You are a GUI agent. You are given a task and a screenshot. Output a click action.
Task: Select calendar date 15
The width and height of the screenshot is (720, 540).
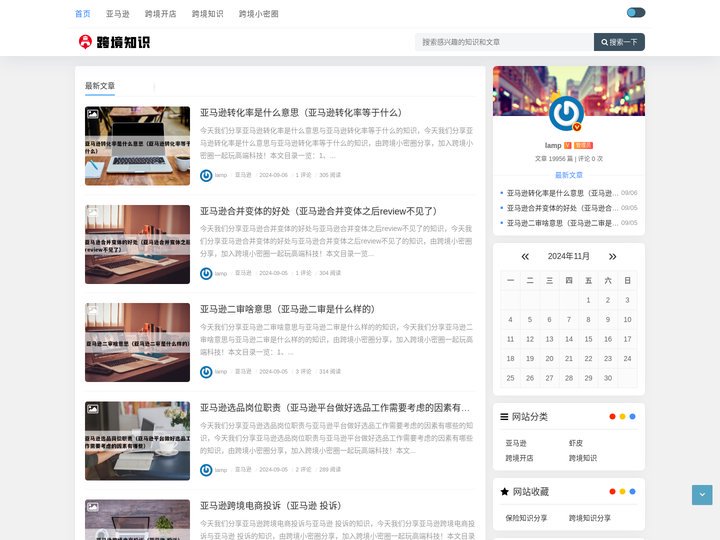(x=588, y=339)
